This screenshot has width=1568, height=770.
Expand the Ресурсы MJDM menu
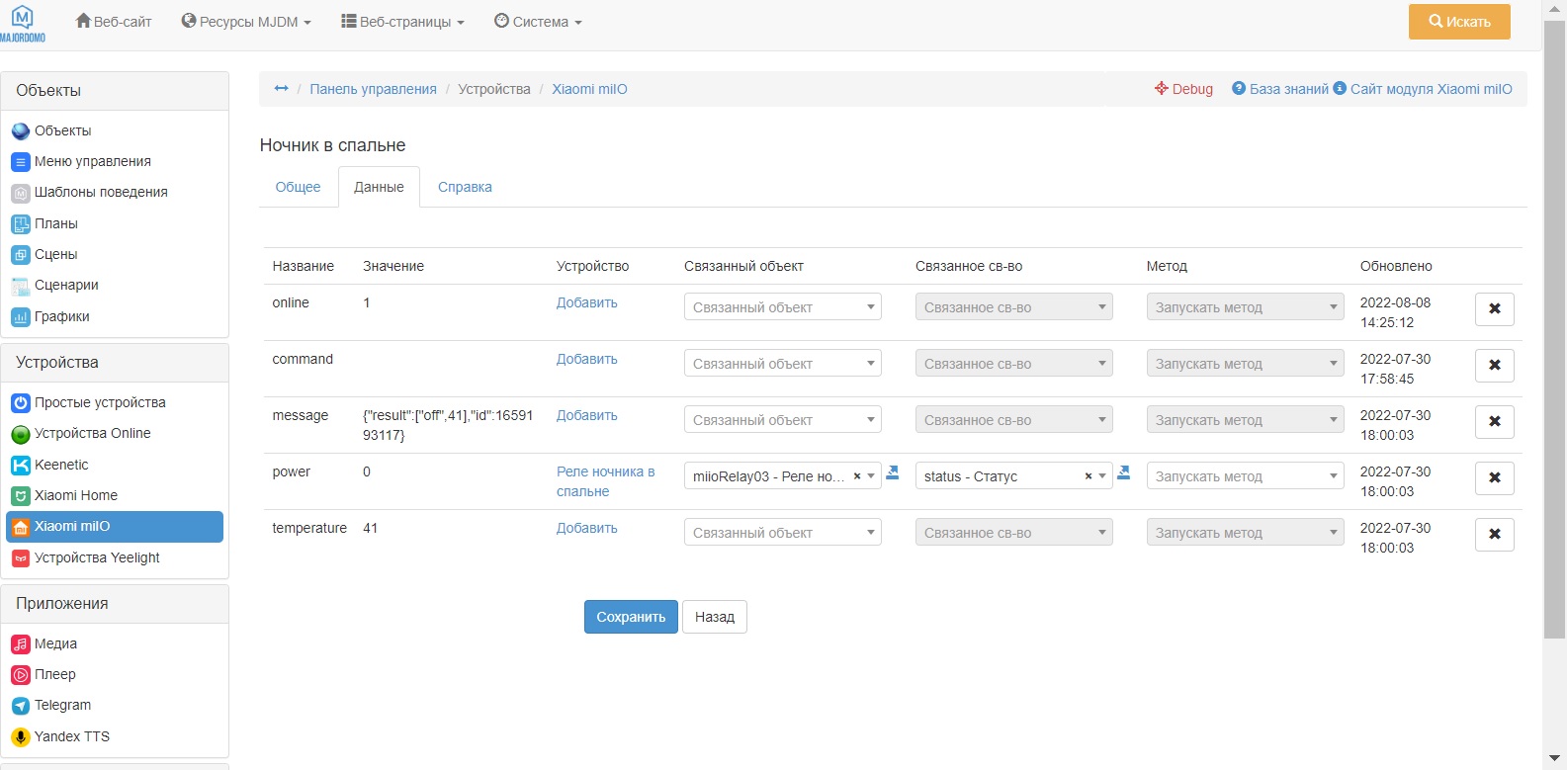click(x=246, y=22)
